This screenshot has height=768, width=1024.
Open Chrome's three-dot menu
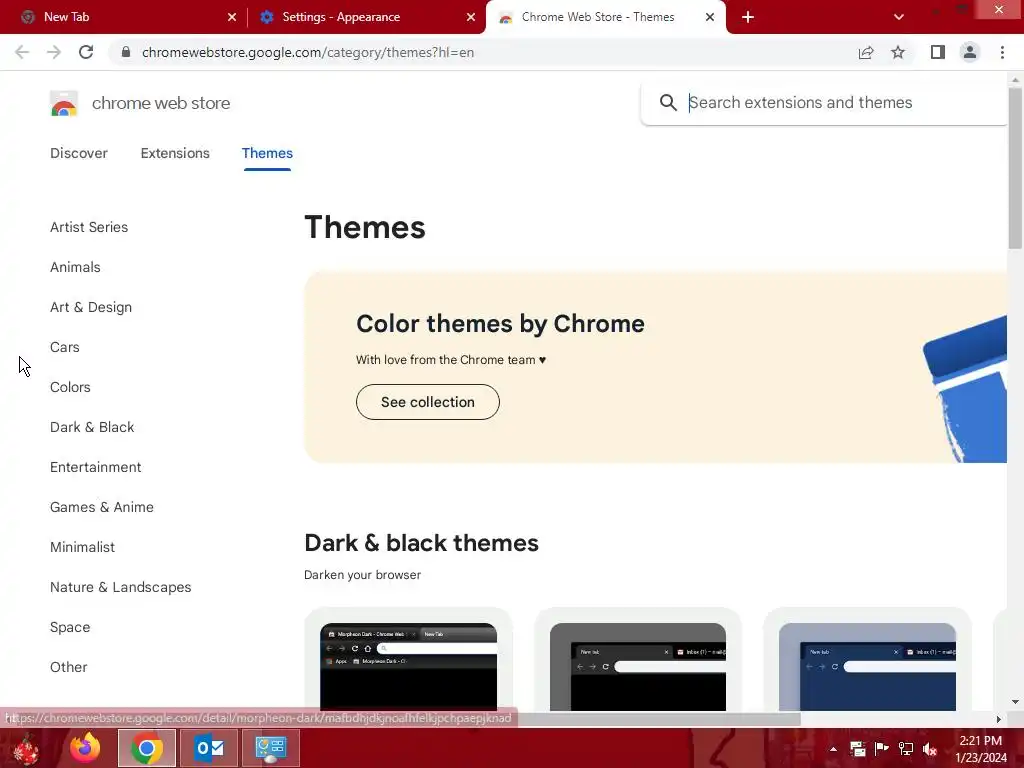click(1002, 52)
